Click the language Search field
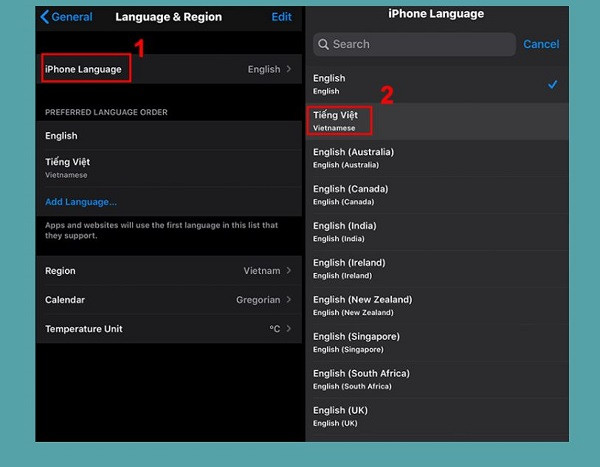The image size is (600, 467). point(414,44)
